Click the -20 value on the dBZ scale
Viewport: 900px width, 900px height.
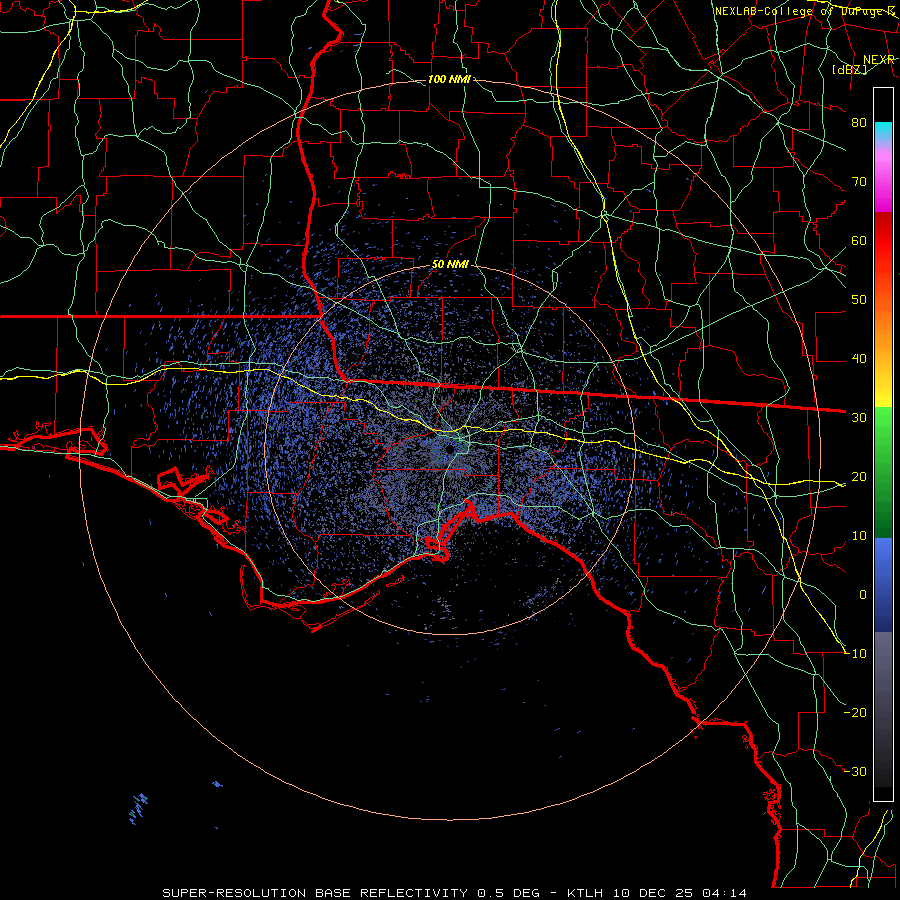point(855,712)
